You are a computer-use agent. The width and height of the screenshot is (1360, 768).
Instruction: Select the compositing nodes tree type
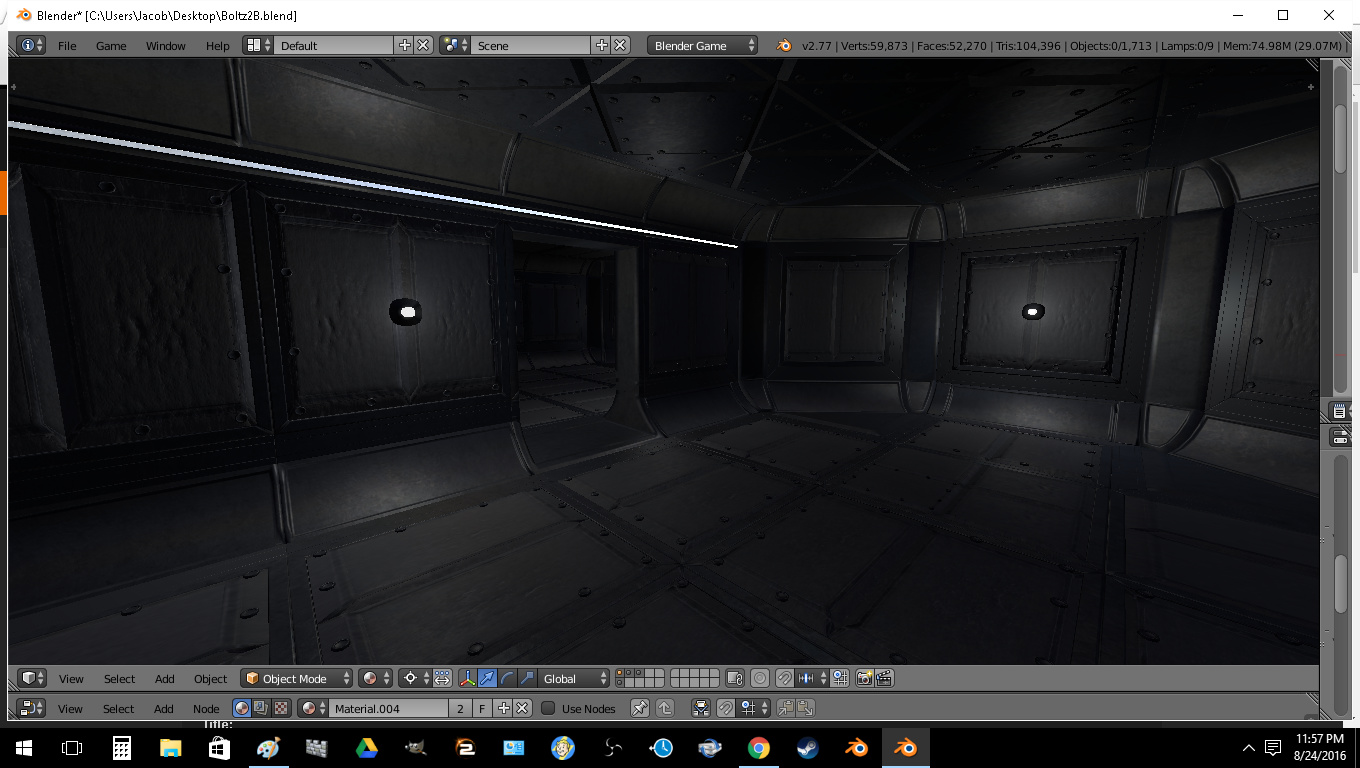(261, 708)
